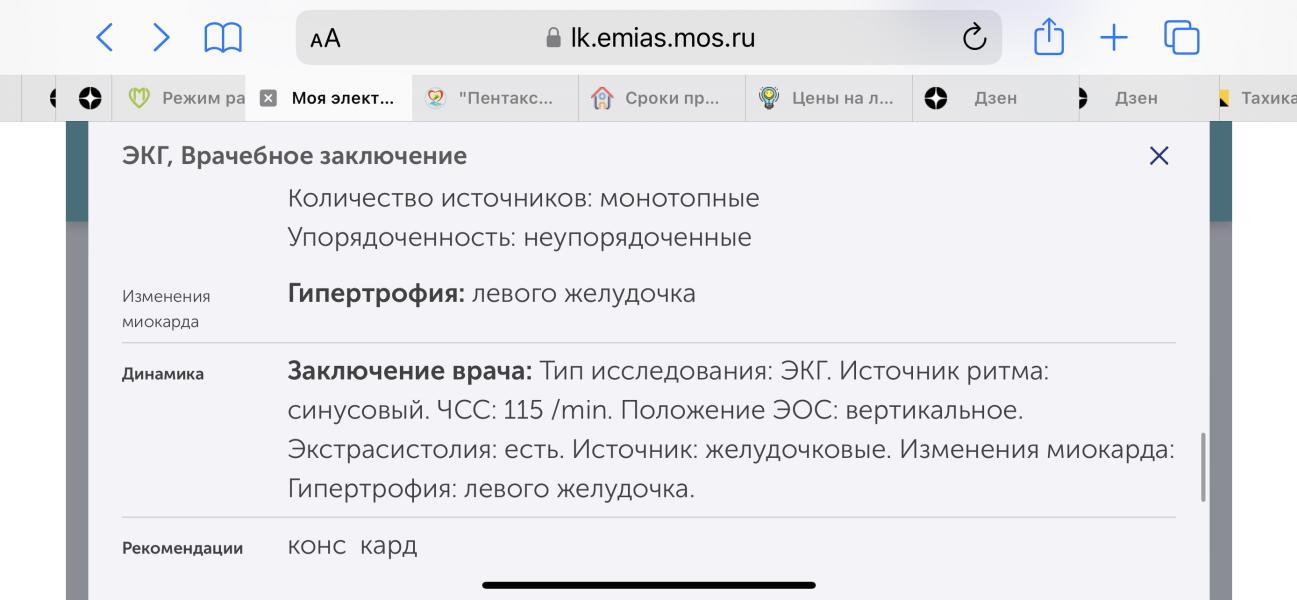Open the first Дзен tab
Screen dimensions: 1297x600
996,99
